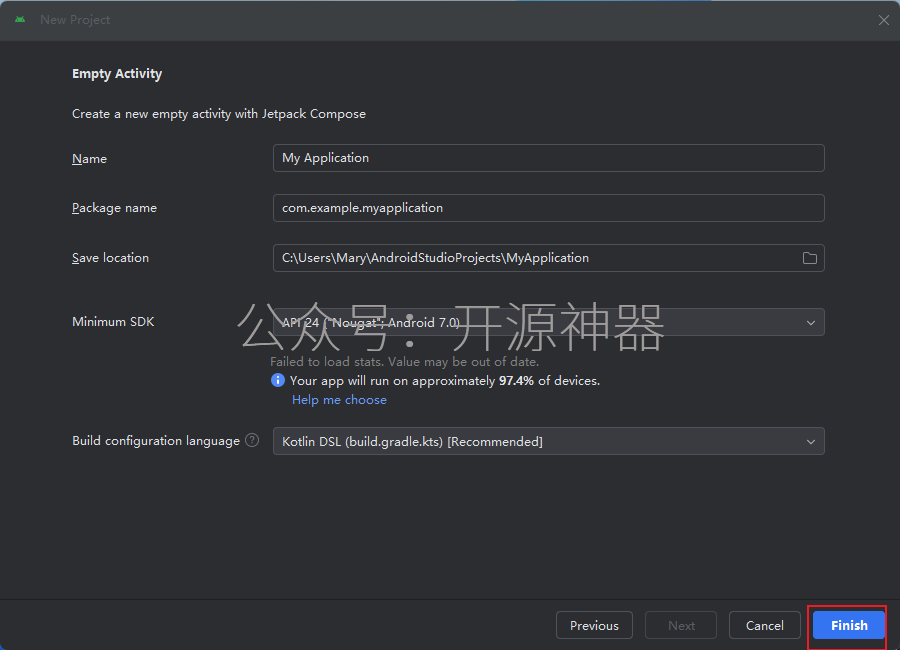Click into the Save location path field
Viewport: 900px width, 650px height.
(x=537, y=258)
